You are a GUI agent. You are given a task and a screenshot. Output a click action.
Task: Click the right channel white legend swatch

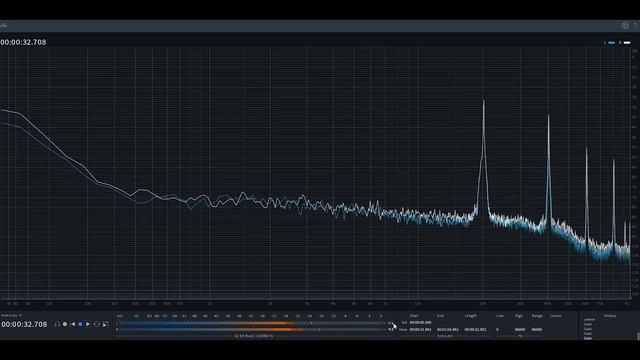point(627,42)
